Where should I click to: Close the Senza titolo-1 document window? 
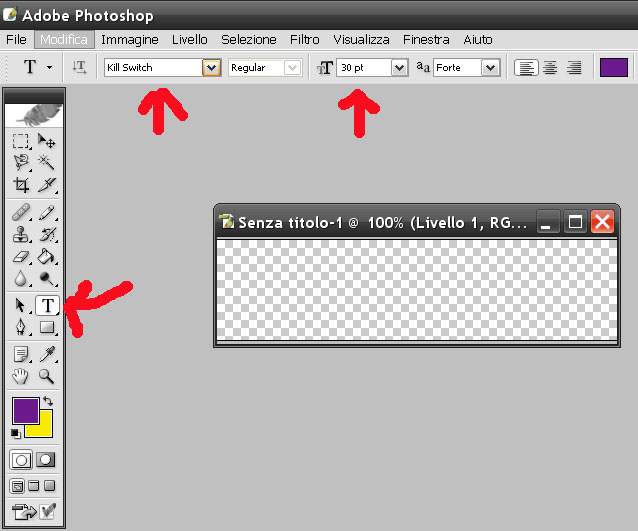click(602, 222)
